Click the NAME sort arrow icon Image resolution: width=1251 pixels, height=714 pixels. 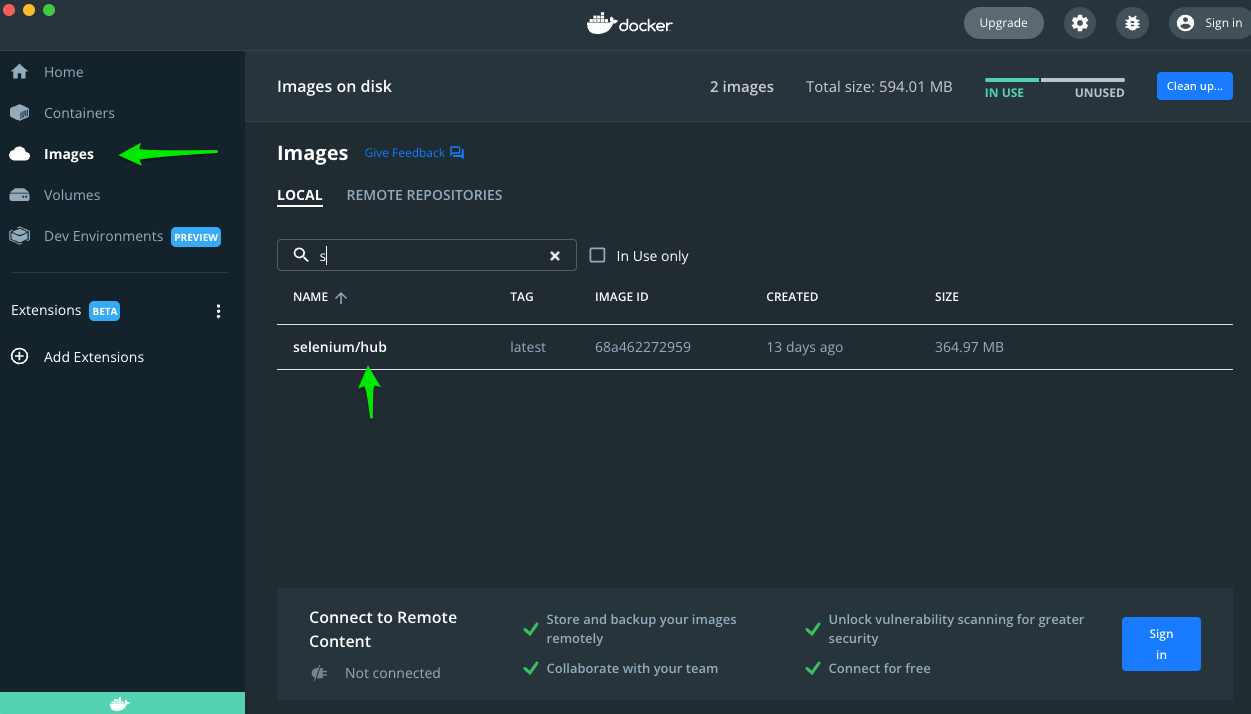click(x=341, y=297)
